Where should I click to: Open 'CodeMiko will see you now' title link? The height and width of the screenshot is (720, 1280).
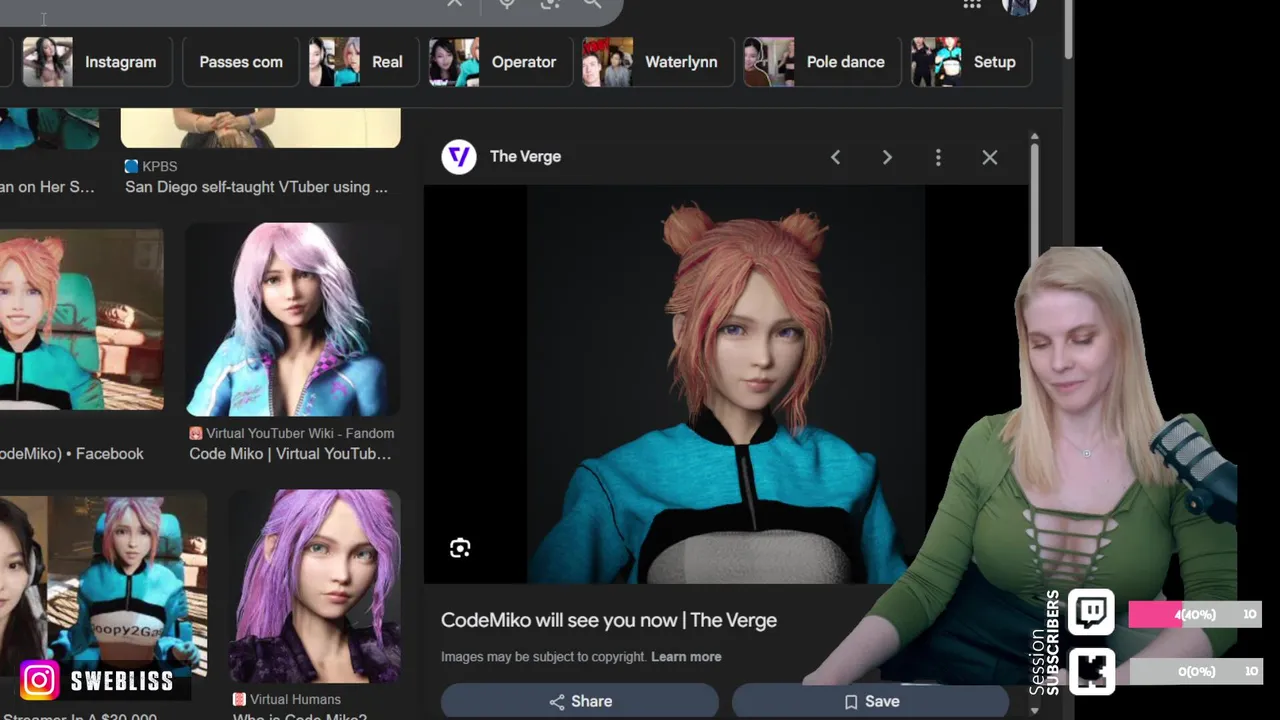click(x=609, y=620)
